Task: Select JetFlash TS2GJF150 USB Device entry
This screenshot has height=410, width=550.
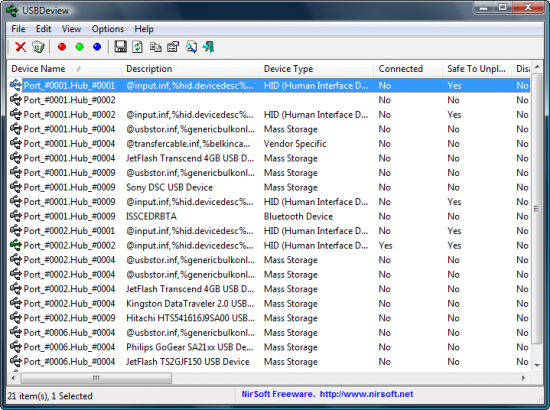Action: tap(188, 362)
